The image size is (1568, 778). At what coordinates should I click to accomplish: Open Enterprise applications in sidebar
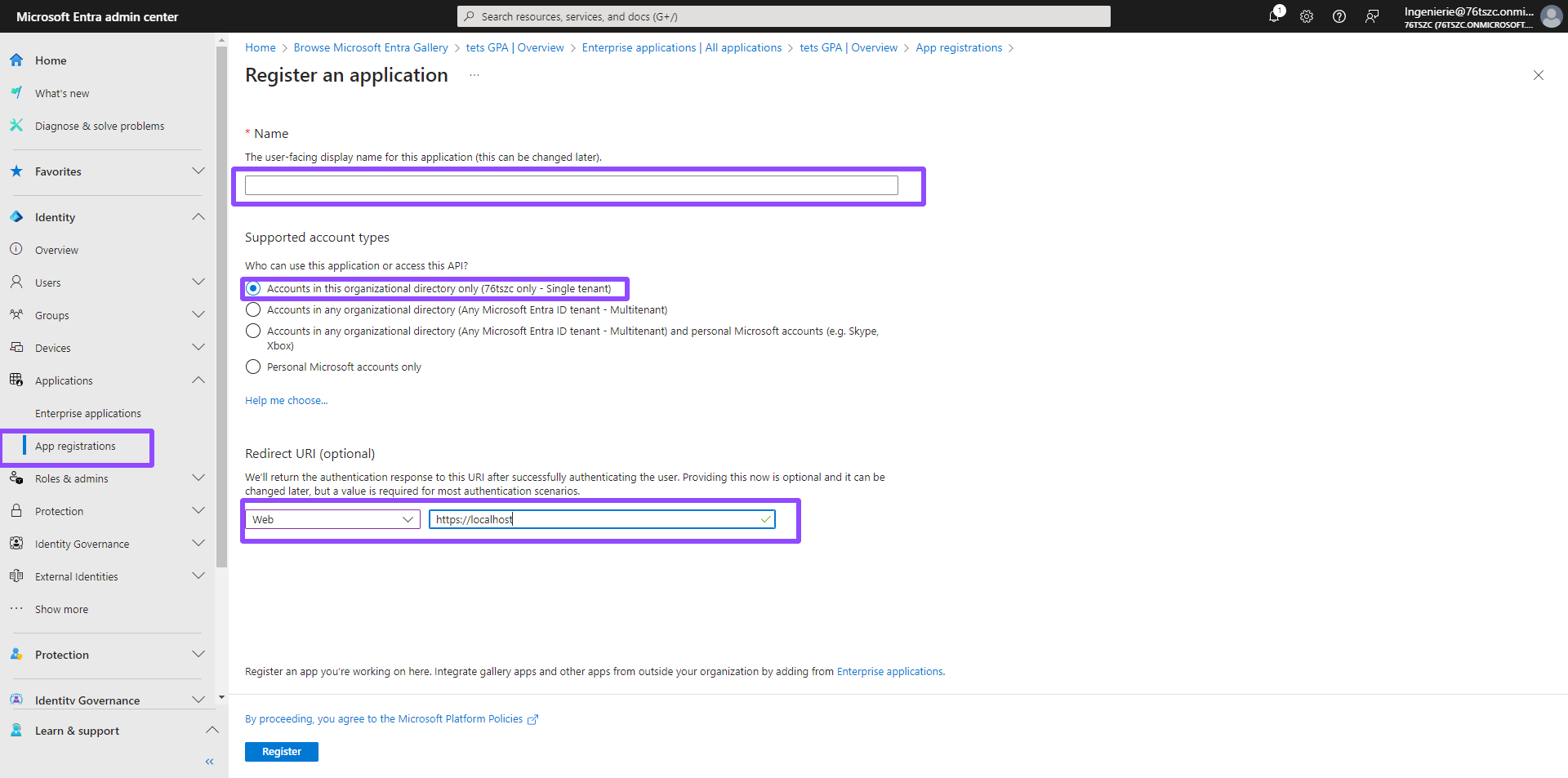(x=88, y=413)
